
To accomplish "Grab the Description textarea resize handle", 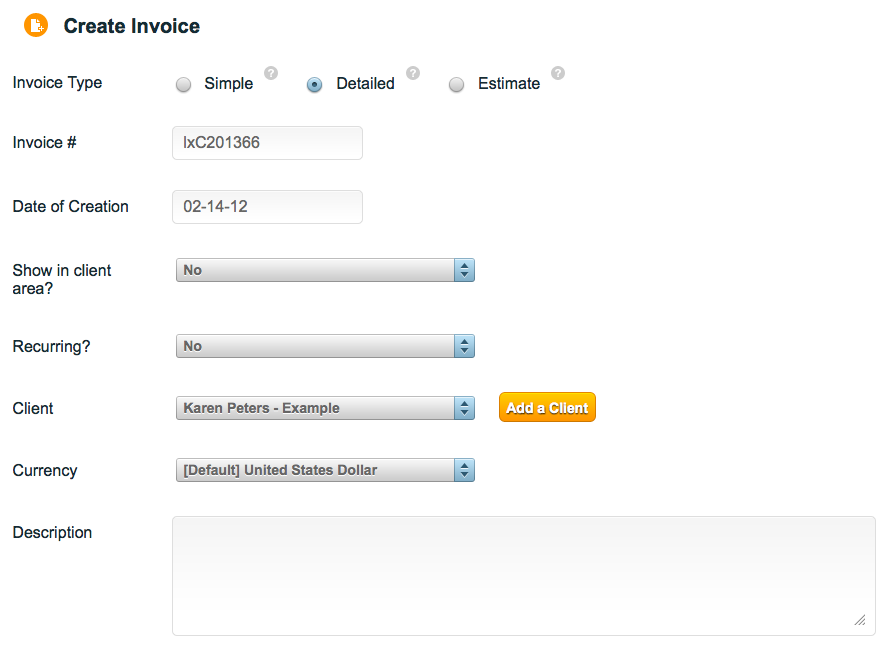I will pos(860,620).
